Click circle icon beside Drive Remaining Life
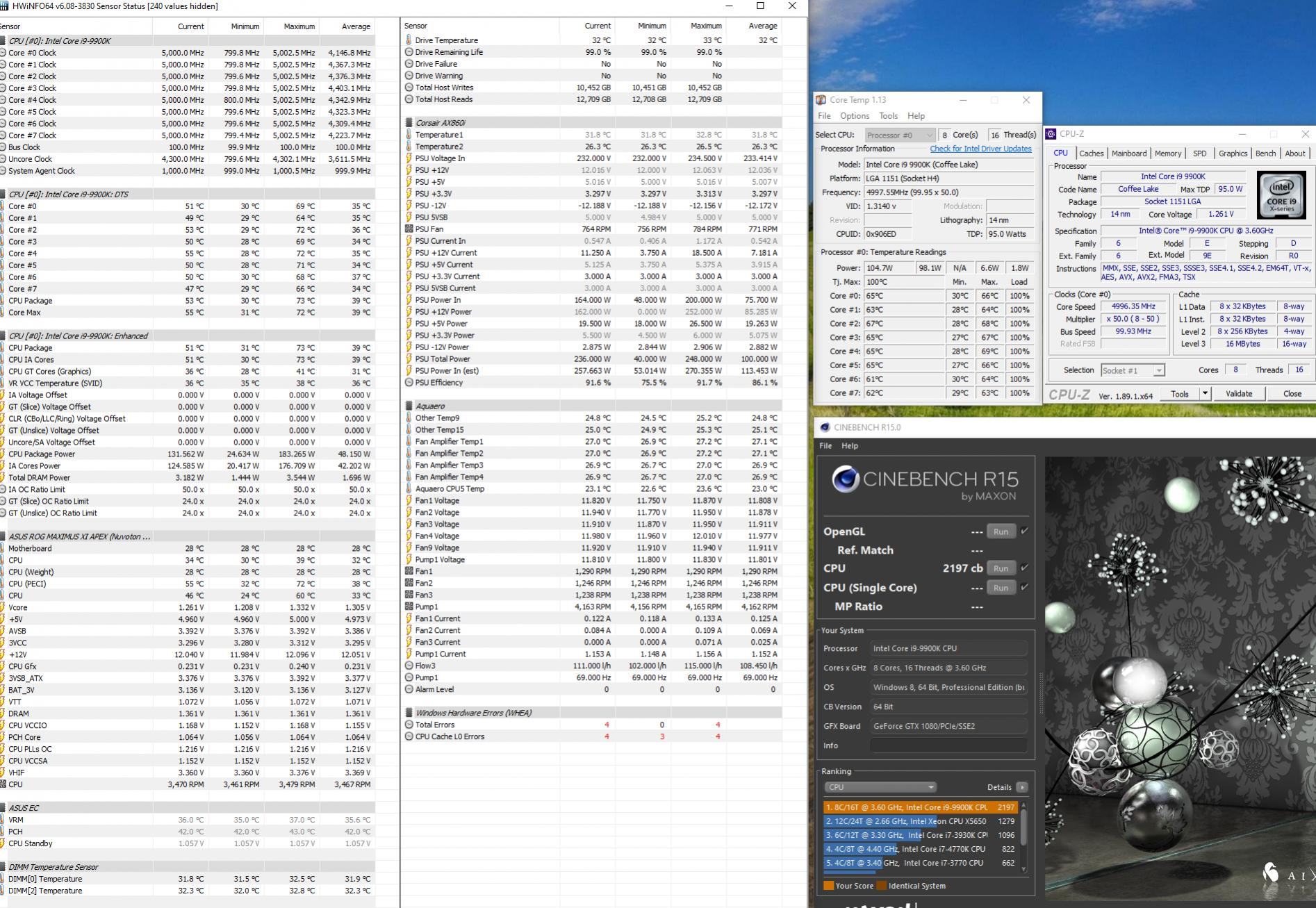Viewport: 1316px width, 908px height. tap(409, 52)
